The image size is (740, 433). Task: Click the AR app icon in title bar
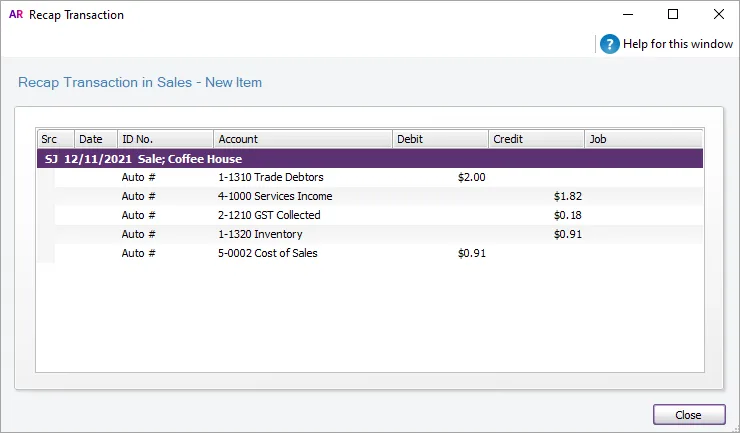15,15
